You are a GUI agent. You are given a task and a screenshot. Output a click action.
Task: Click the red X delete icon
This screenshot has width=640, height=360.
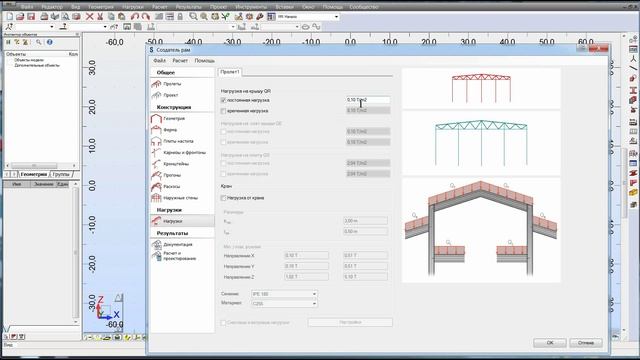click(x=90, y=17)
